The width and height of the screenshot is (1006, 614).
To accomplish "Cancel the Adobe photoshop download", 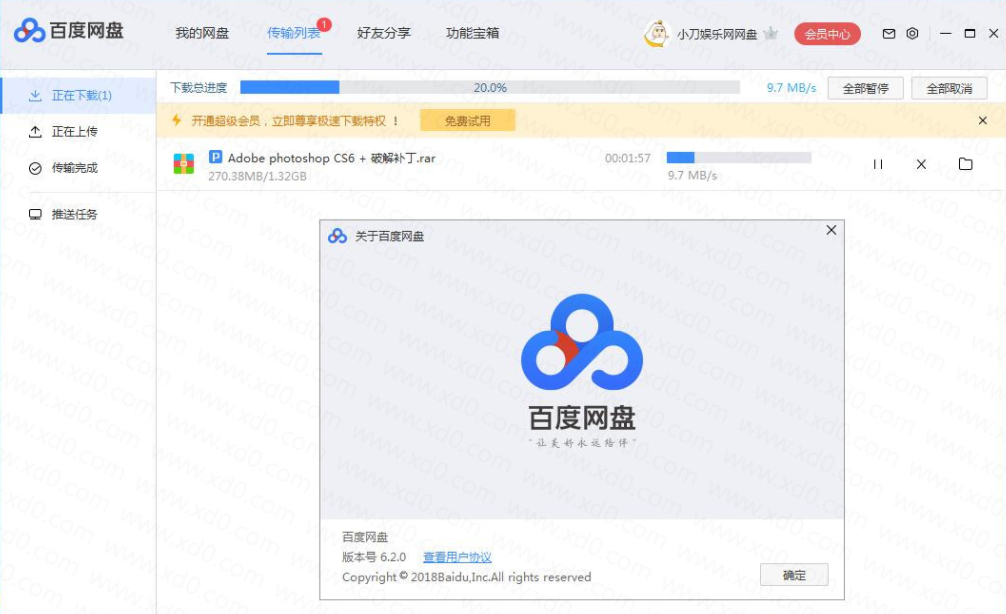I will coord(921,165).
